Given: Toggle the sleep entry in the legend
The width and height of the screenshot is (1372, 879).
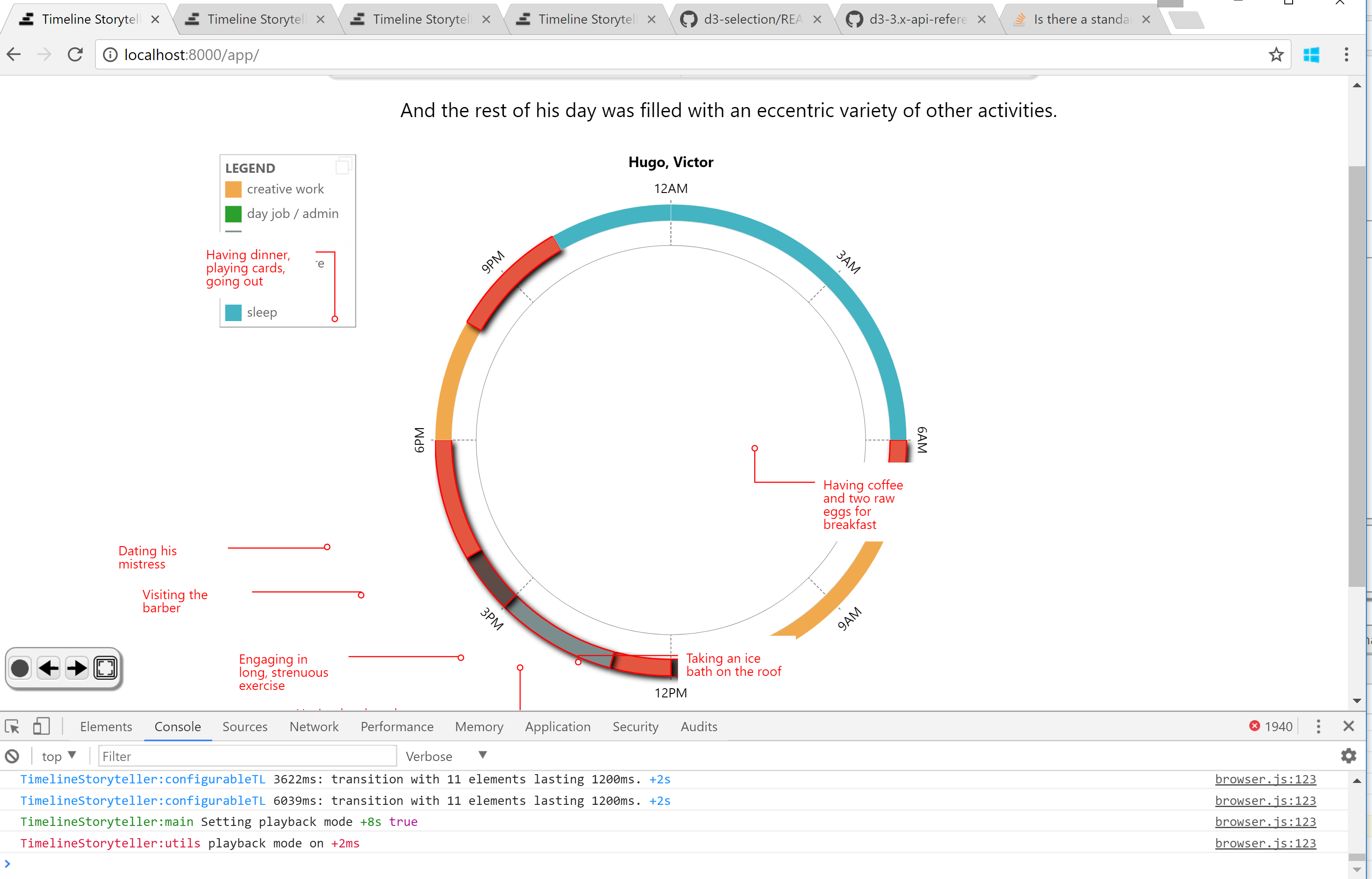Looking at the screenshot, I should click(x=233, y=312).
